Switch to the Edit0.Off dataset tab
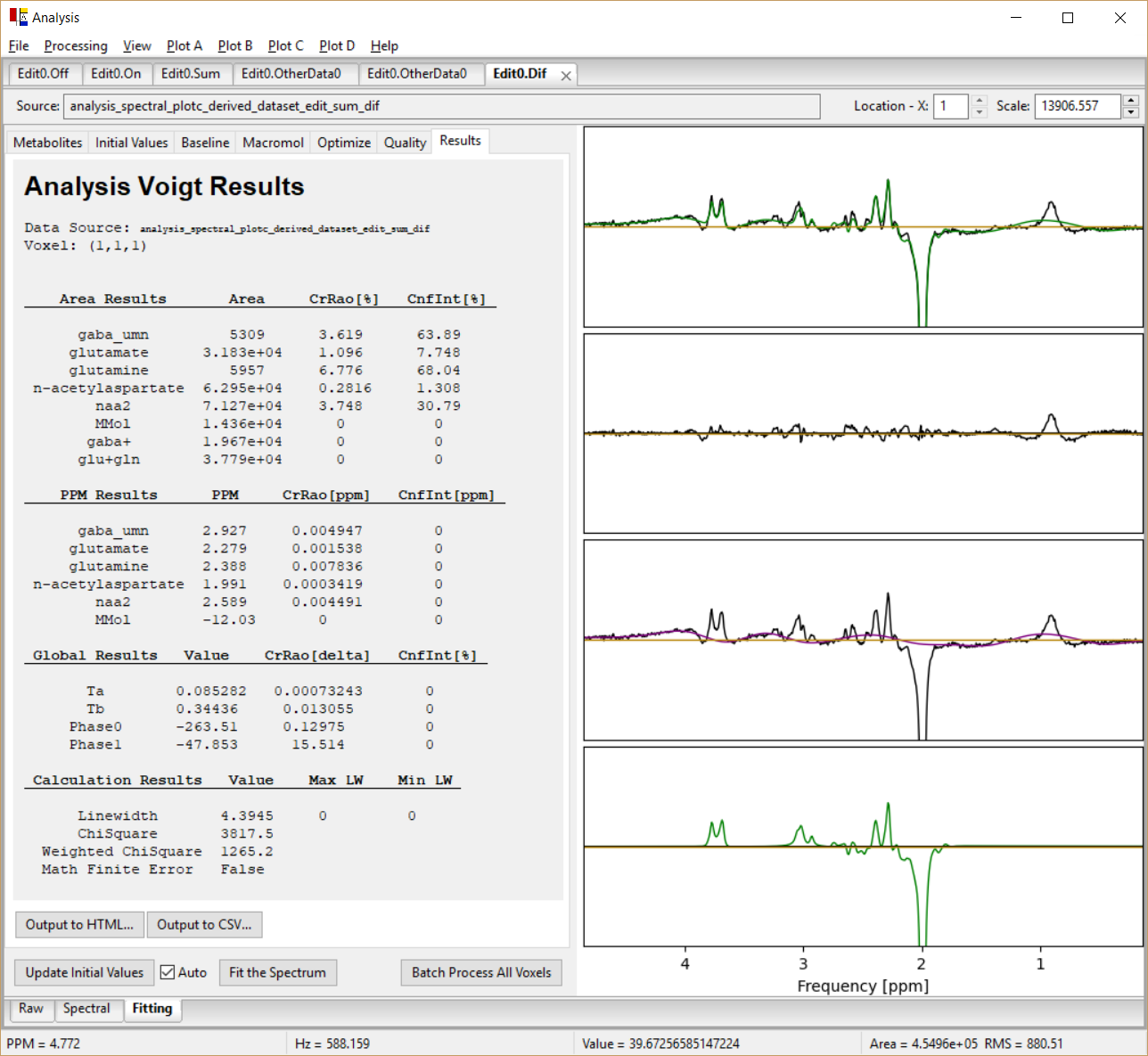The image size is (1148, 1056). [44, 74]
